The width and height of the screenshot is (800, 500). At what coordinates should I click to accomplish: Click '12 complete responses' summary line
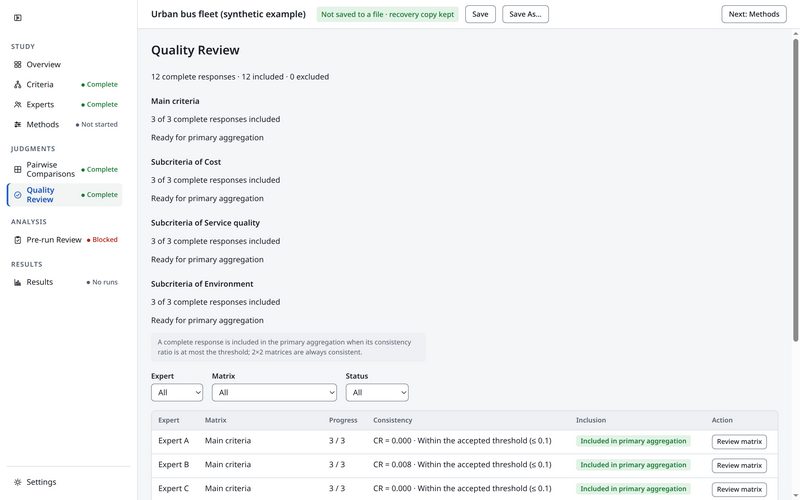(240, 77)
